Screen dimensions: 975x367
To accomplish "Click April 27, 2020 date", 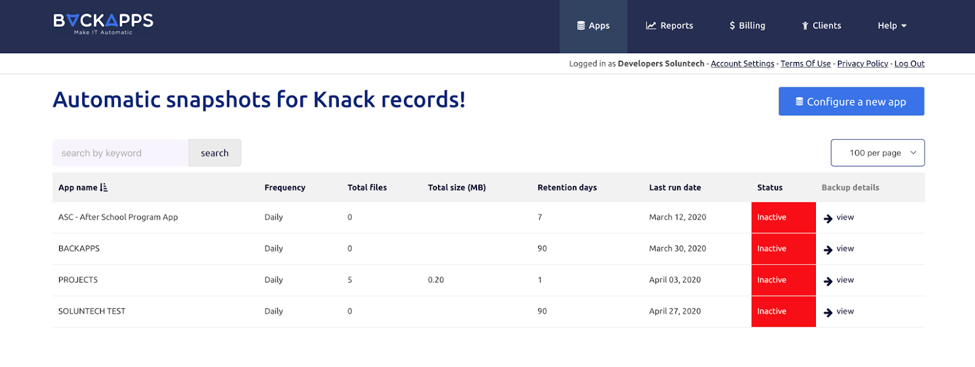I will [x=675, y=312].
